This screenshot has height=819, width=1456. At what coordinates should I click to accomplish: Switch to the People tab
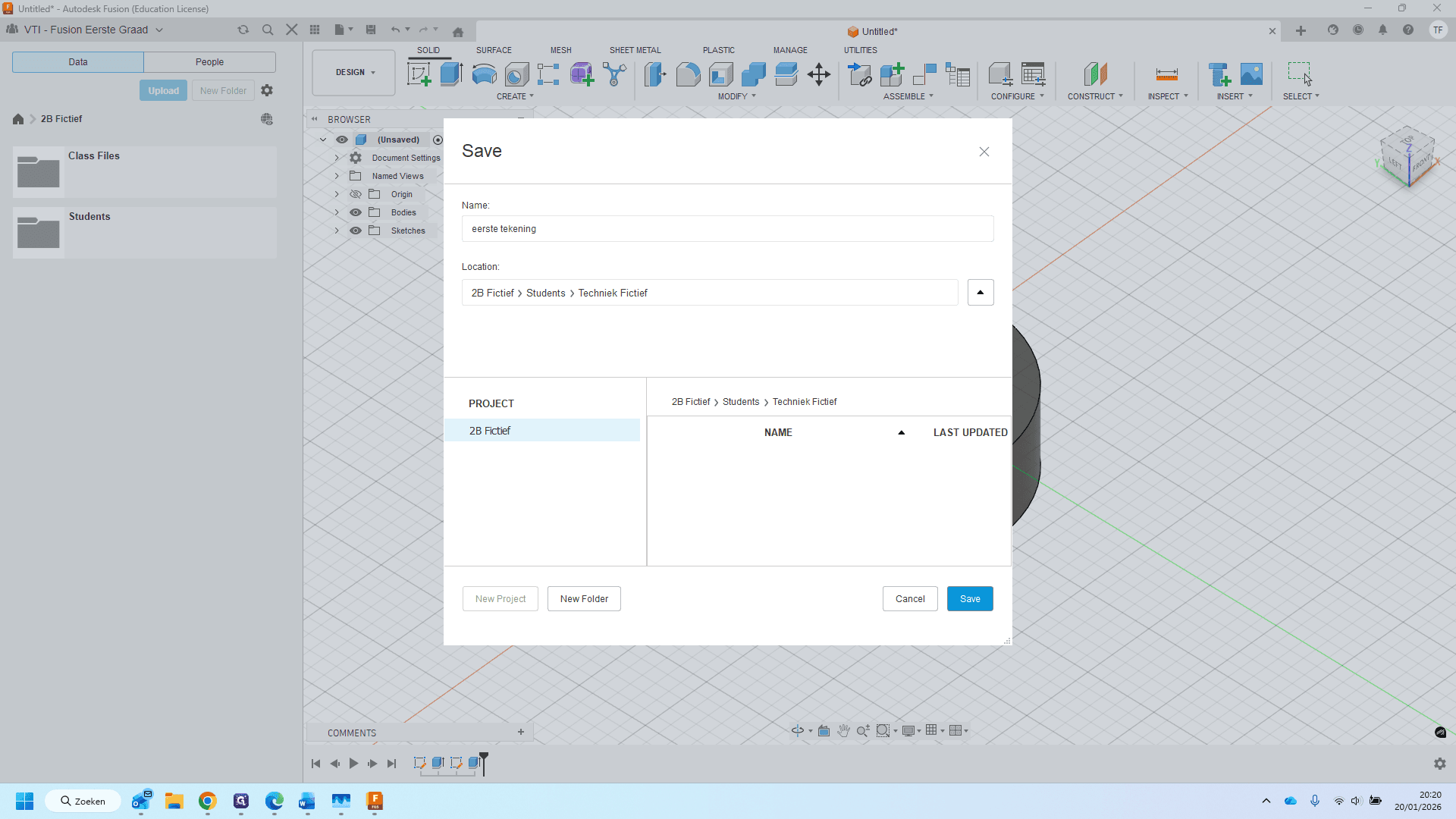click(x=209, y=62)
